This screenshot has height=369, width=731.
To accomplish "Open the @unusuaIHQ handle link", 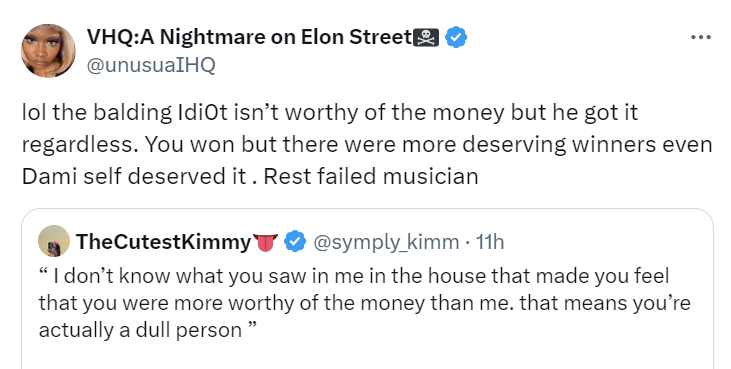I will [x=151, y=65].
